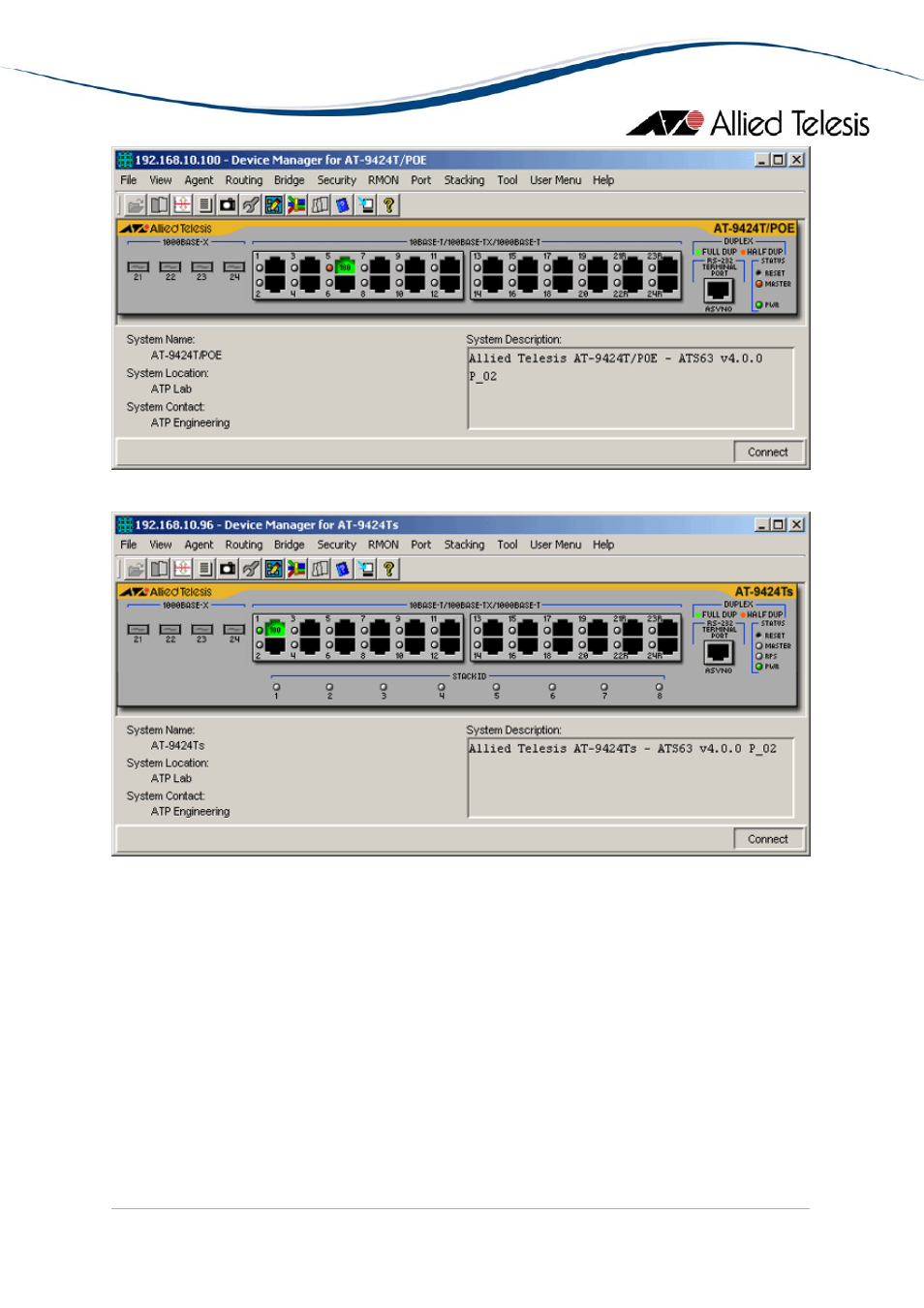This screenshot has height=1308, width=924.
Task: Click the RS-232 terminal port on AT-9424T/POE
Action: coord(719,291)
